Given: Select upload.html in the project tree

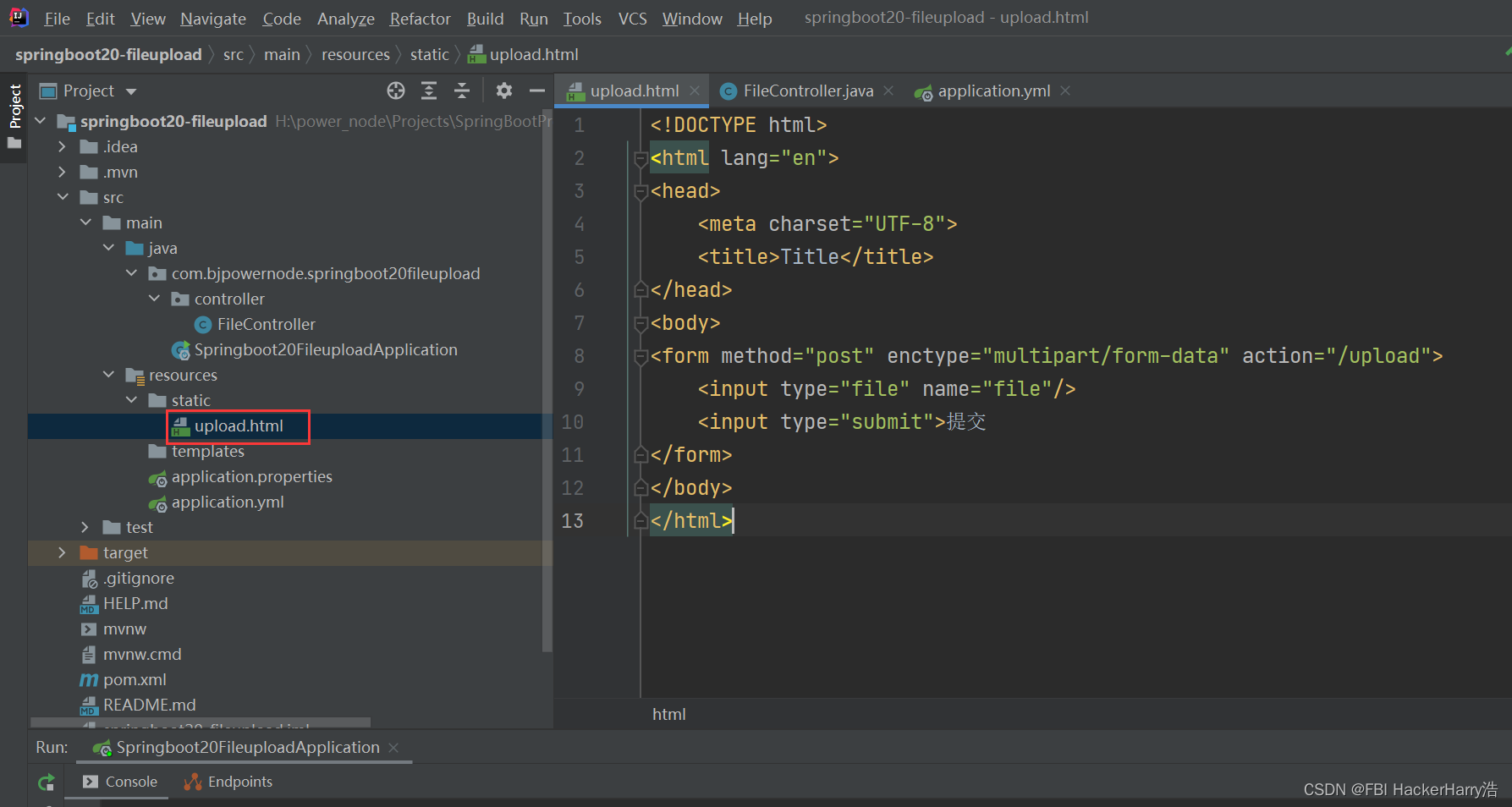Looking at the screenshot, I should tap(289, 425).
